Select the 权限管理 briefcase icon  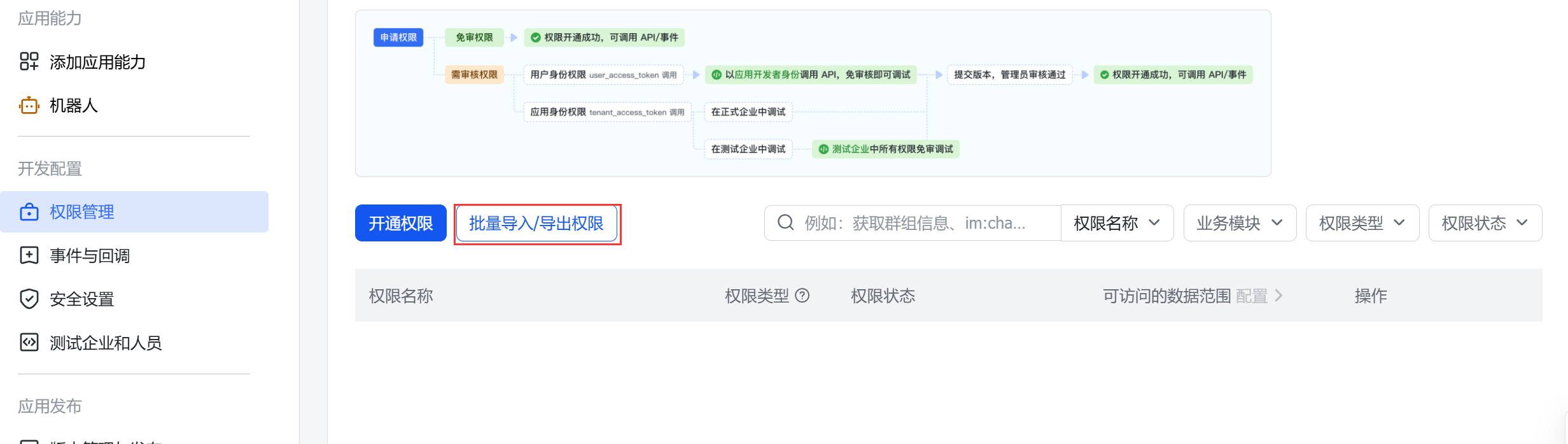coord(29,212)
